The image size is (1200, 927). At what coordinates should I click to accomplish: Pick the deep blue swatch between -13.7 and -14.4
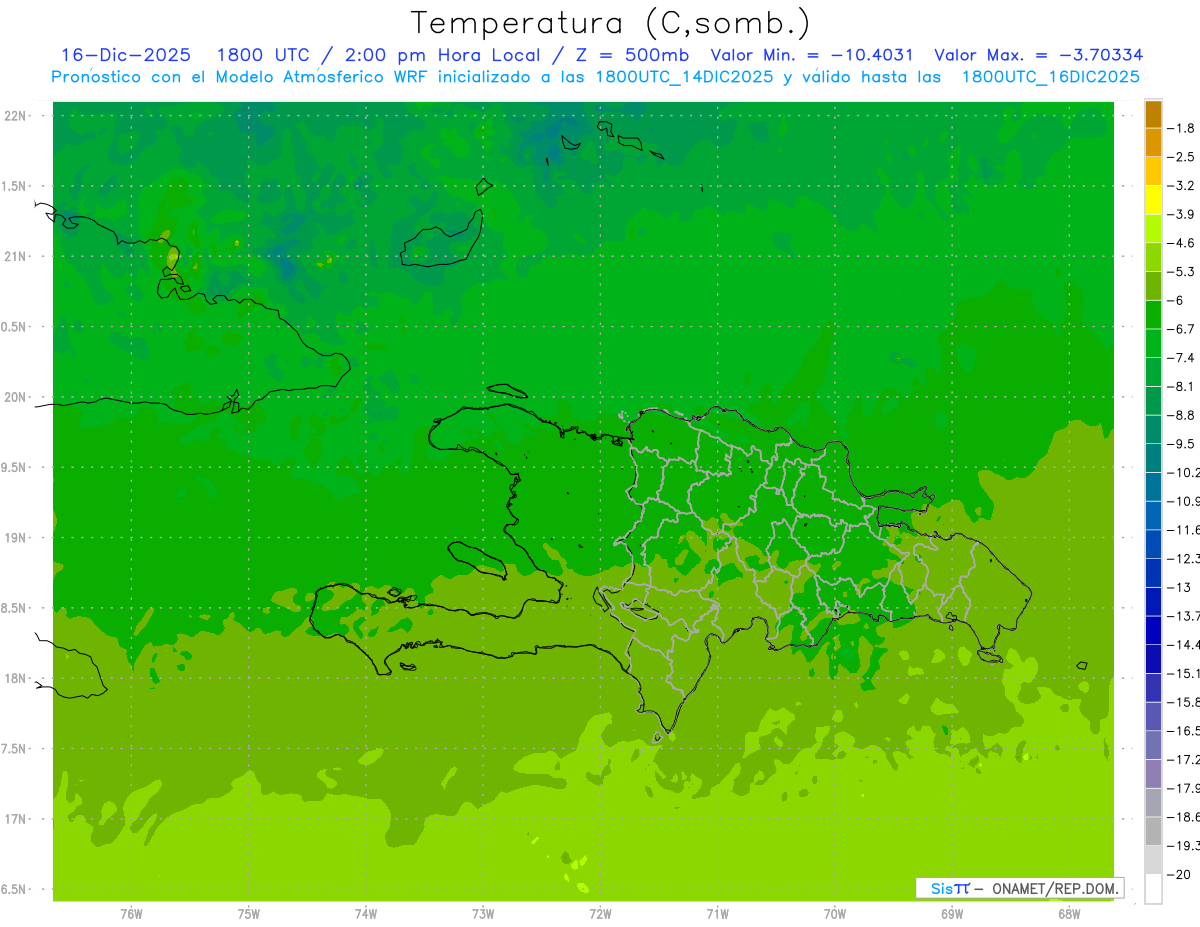pyautogui.click(x=1153, y=630)
